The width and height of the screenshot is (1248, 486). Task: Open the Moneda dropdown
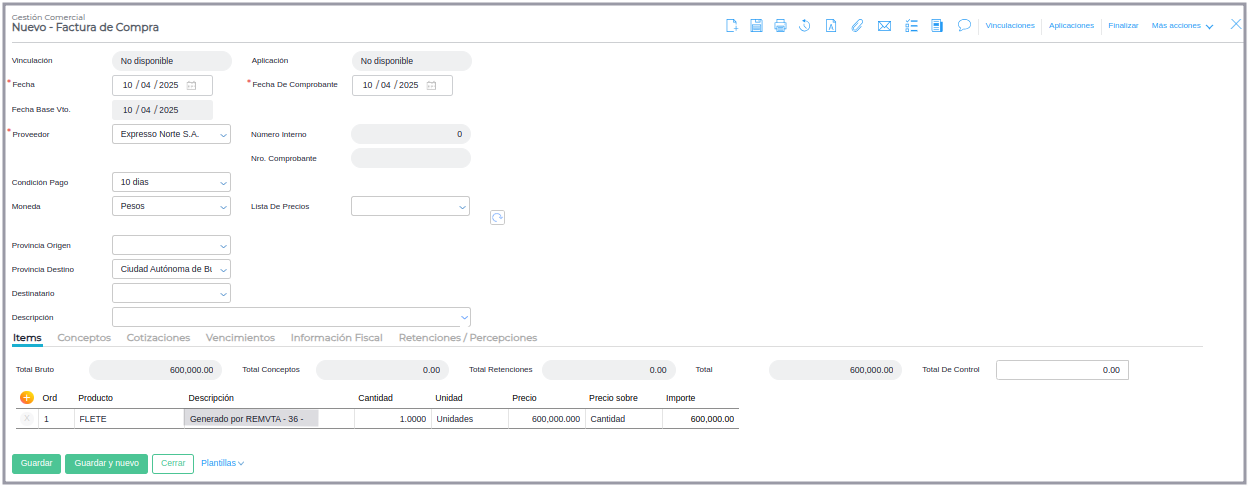222,207
